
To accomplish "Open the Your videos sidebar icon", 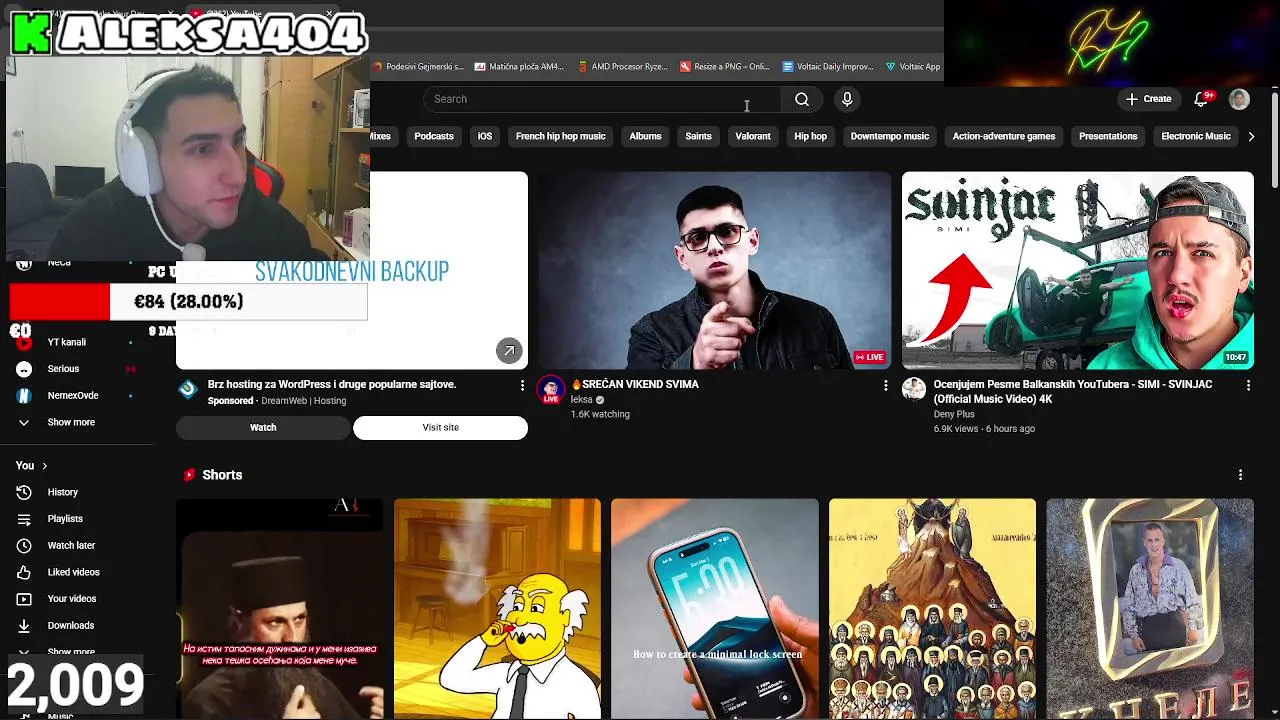I will point(24,599).
